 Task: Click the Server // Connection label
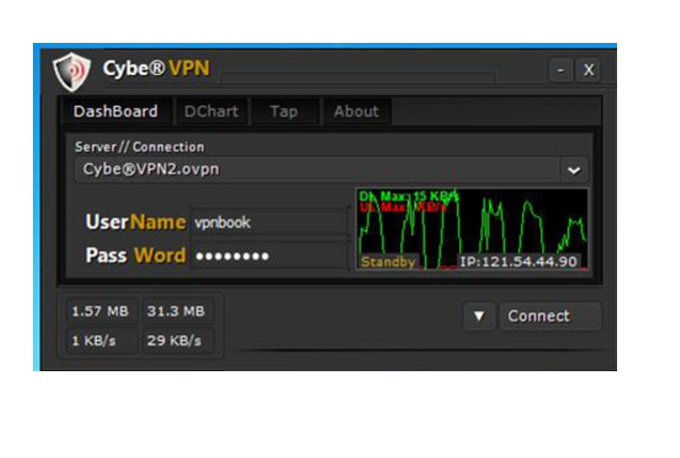coord(140,147)
